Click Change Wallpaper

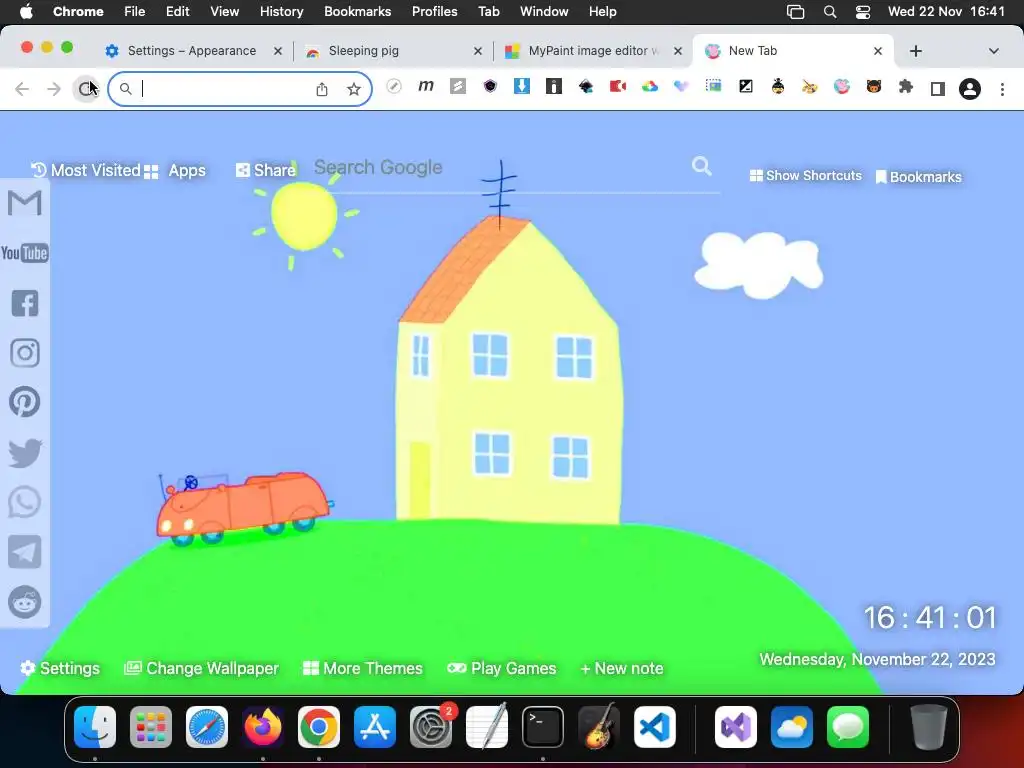201,668
